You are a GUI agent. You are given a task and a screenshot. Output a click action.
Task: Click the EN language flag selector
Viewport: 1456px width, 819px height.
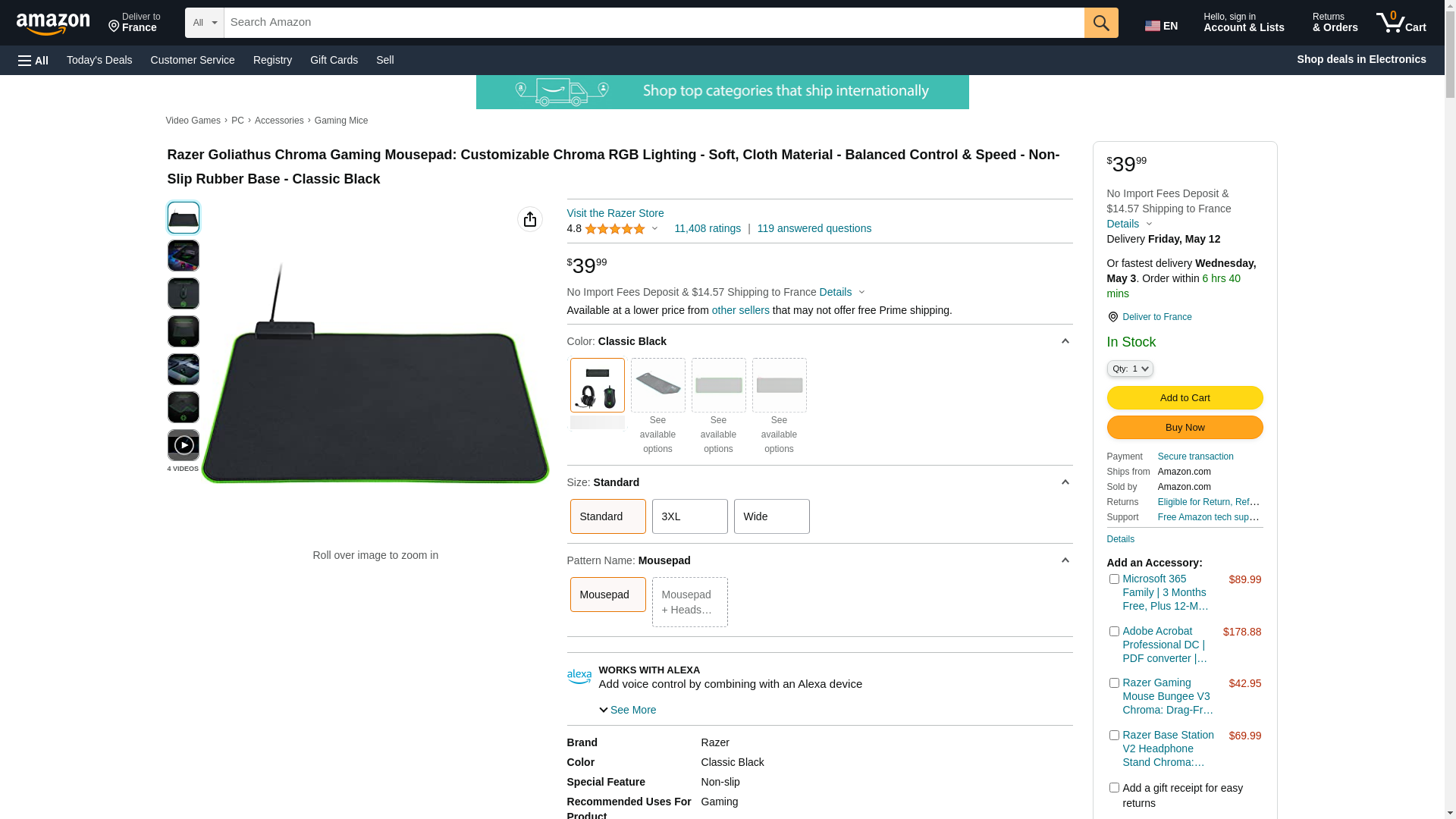[1161, 26]
